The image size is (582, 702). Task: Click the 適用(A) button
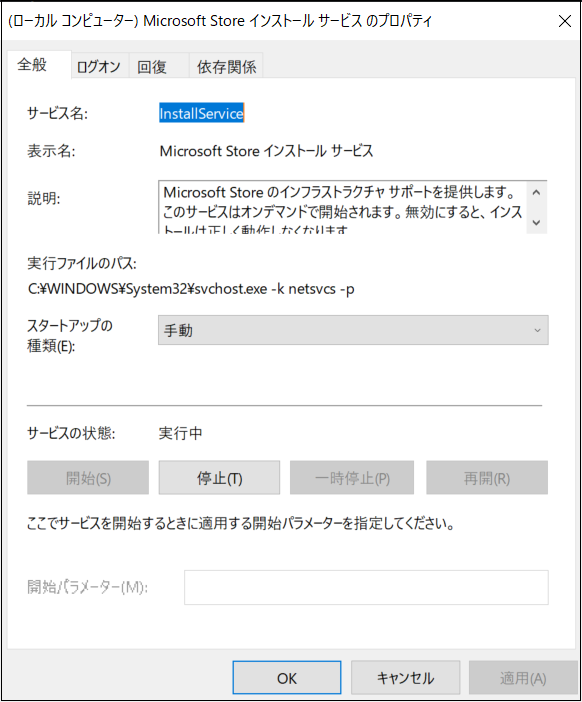(x=523, y=678)
